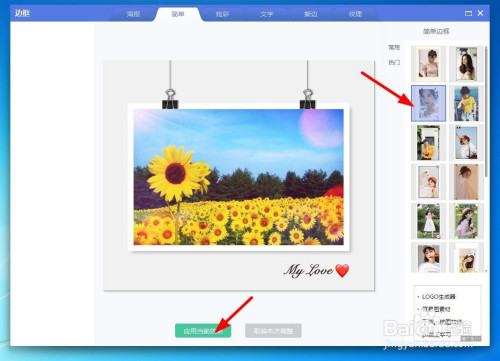The height and width of the screenshot is (361, 500).
Task: Click the My Love caption in preview
Action: click(316, 270)
